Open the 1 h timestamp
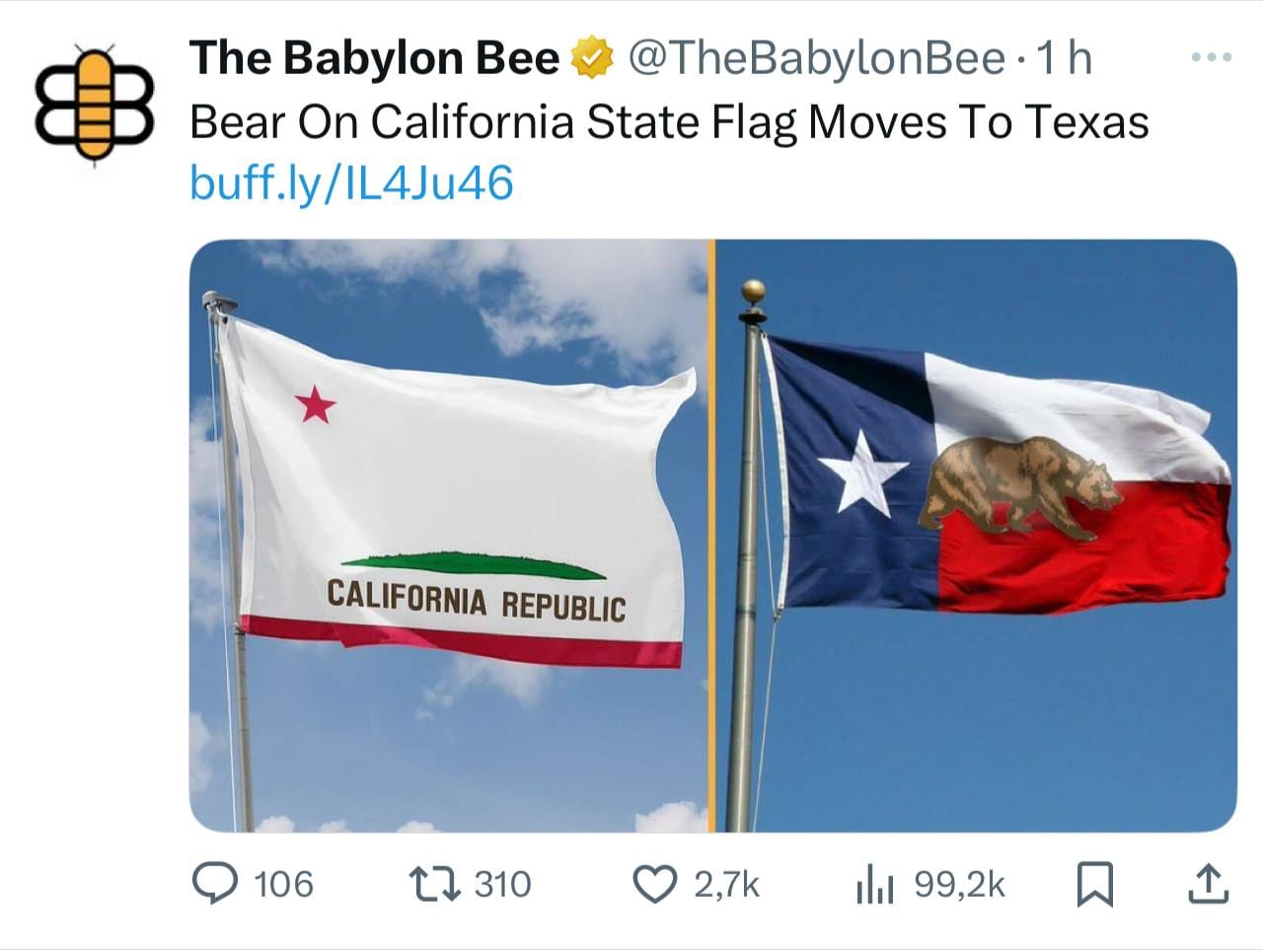This screenshot has height=952, width=1263. coord(1064,57)
